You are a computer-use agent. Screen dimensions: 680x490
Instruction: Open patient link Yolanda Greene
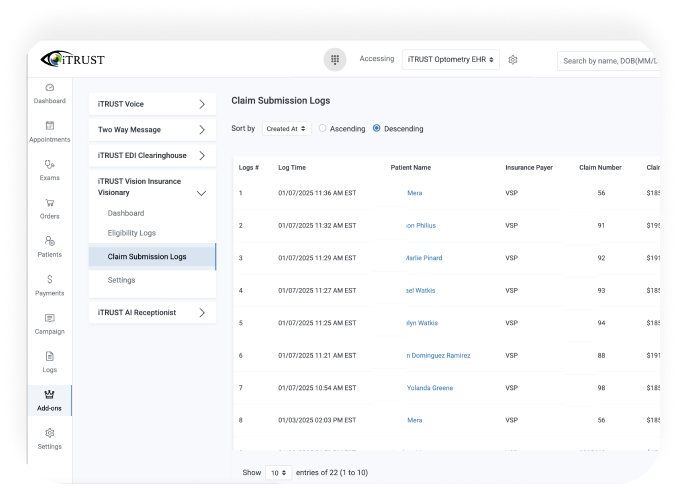click(x=430, y=388)
